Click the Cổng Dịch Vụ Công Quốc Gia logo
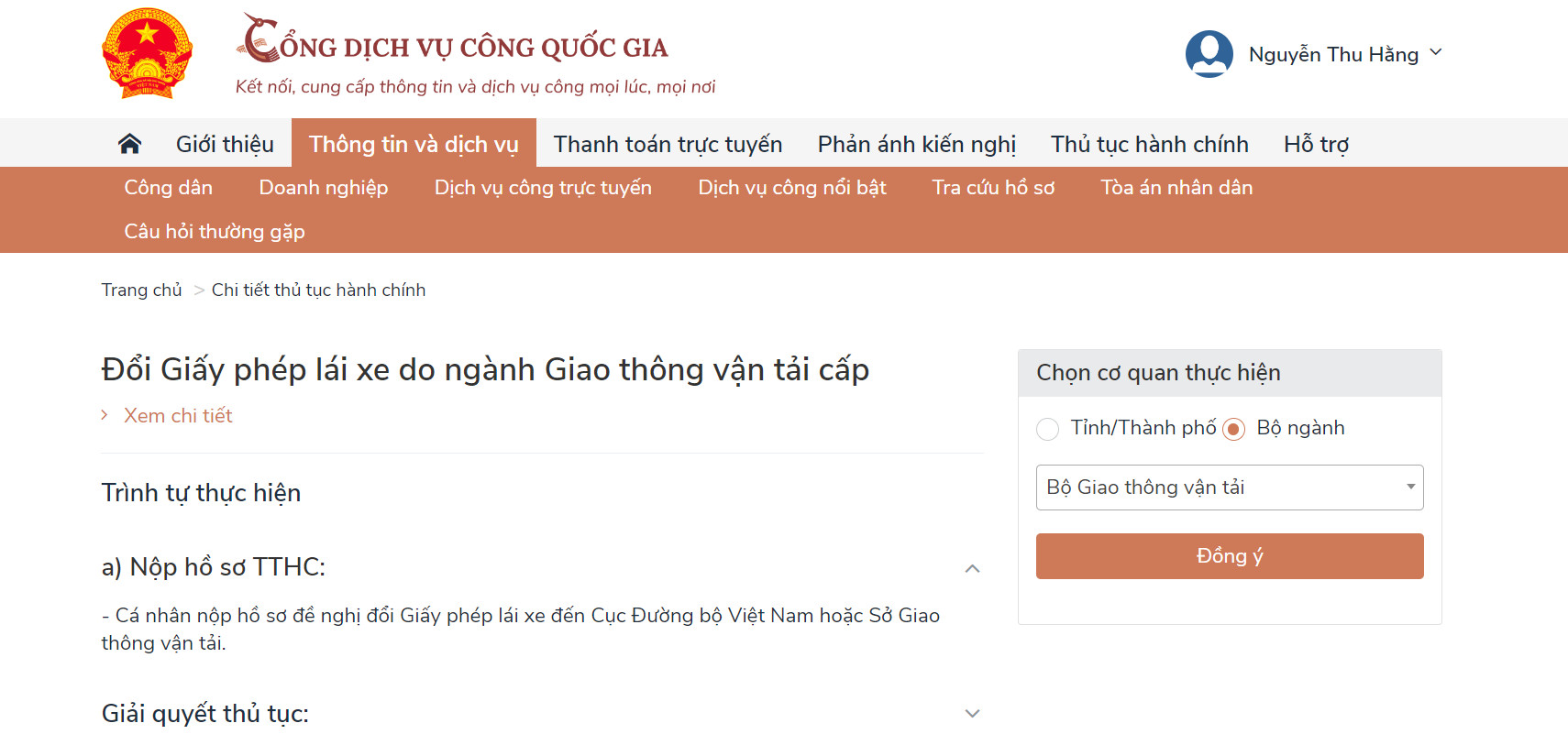 452,39
